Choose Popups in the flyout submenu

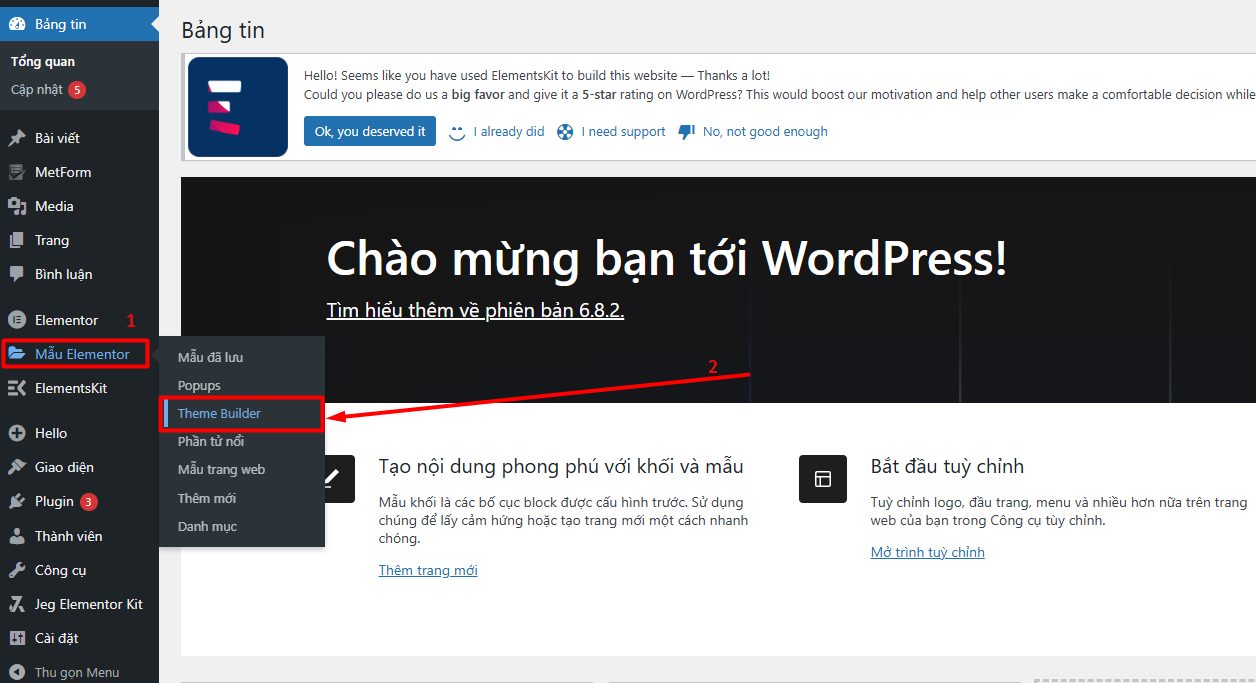coord(199,385)
